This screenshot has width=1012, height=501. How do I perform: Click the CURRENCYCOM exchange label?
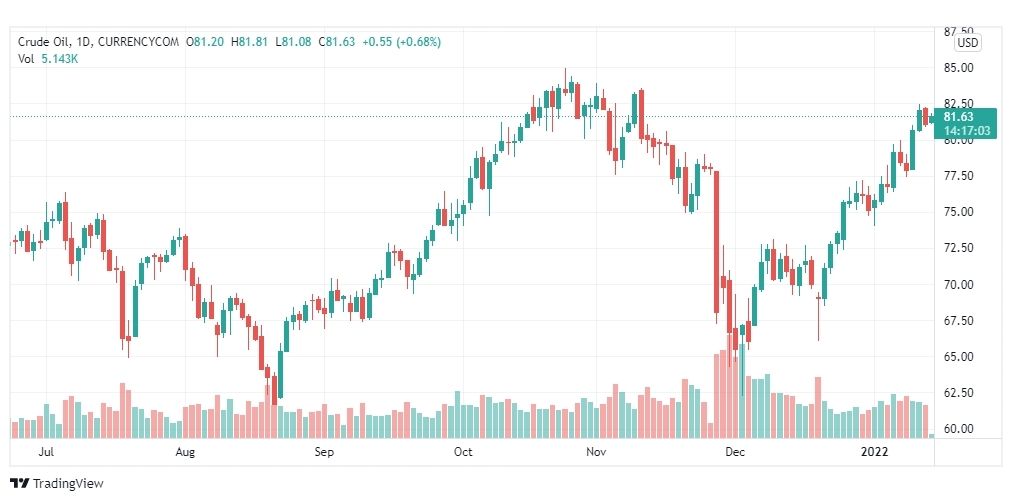coord(138,42)
